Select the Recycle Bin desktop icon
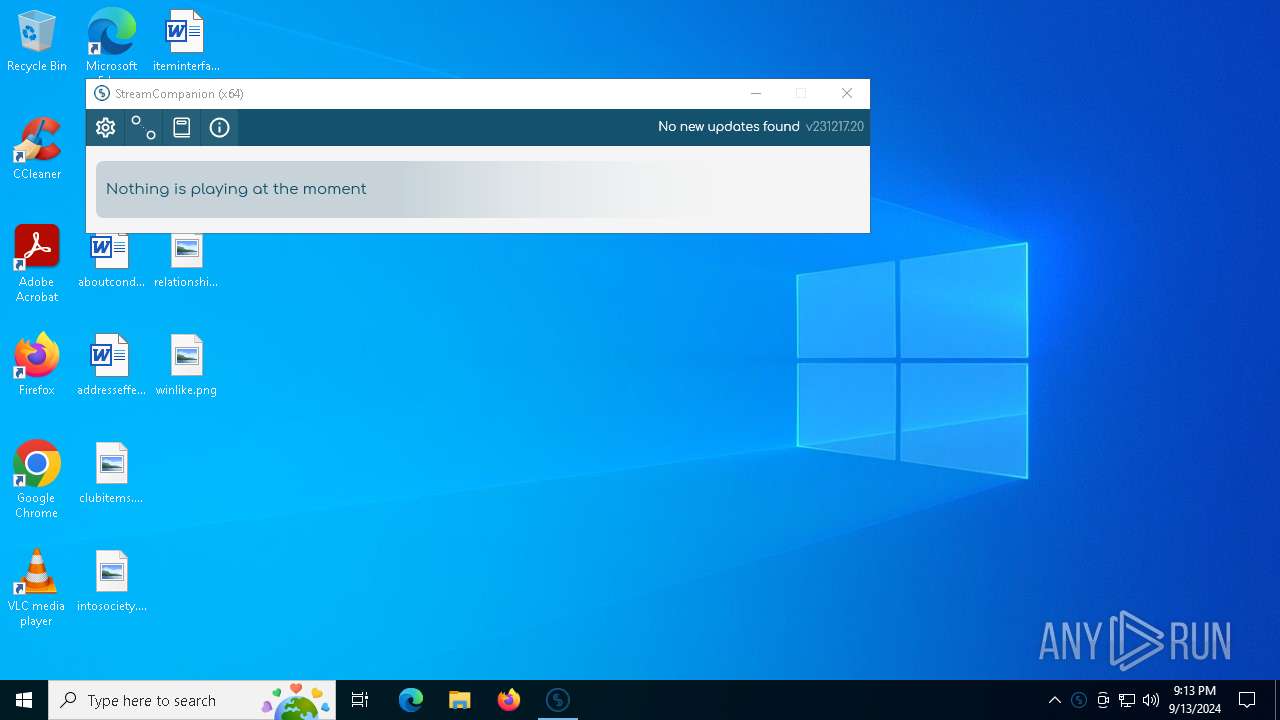 pos(37,41)
